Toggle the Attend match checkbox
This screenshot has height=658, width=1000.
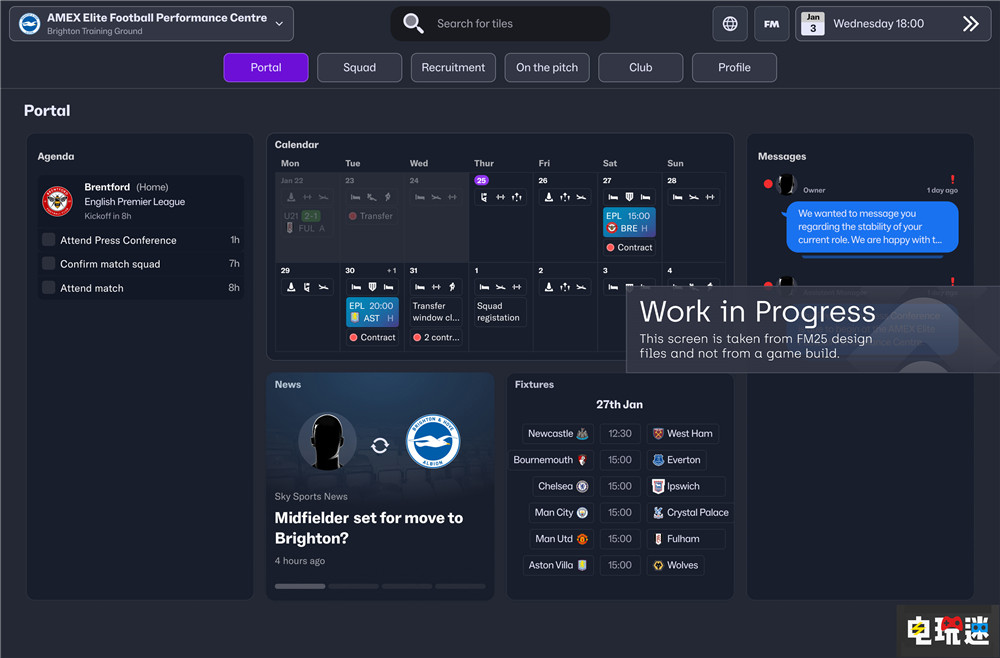(48, 288)
